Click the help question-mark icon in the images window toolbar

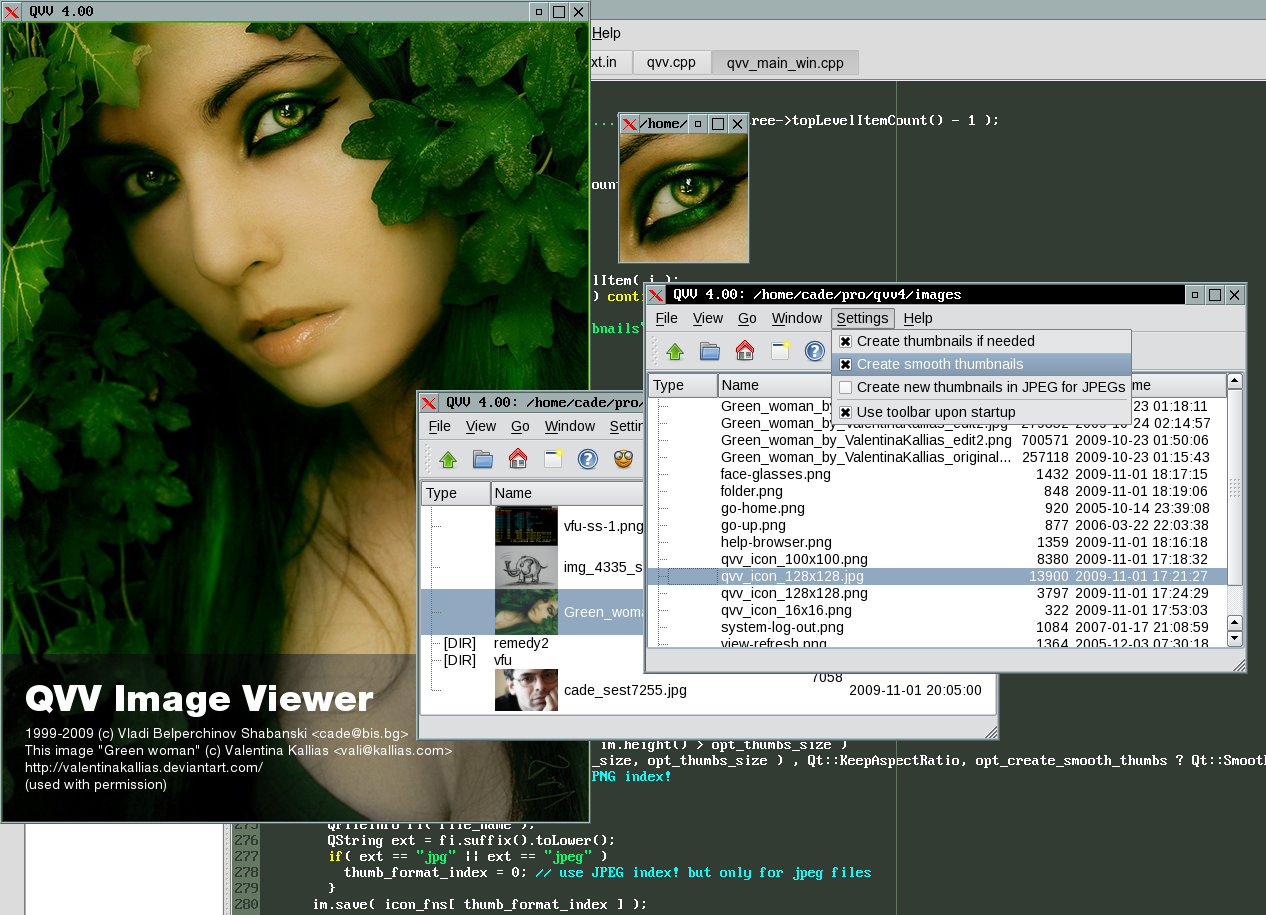coord(815,351)
